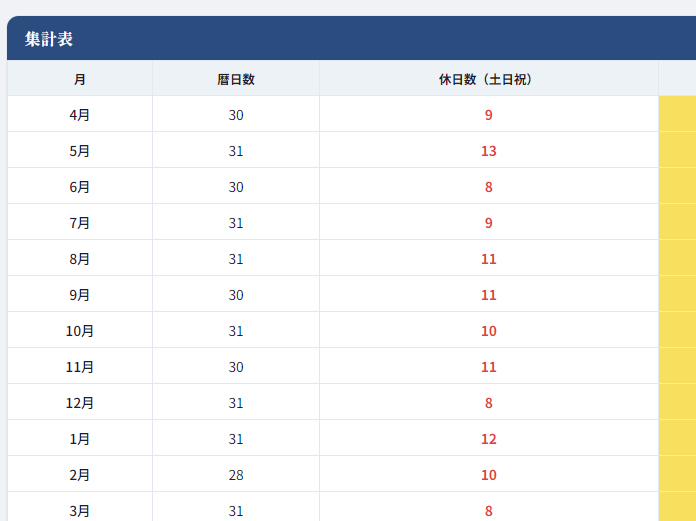Click the 8月 row label

click(x=79, y=259)
